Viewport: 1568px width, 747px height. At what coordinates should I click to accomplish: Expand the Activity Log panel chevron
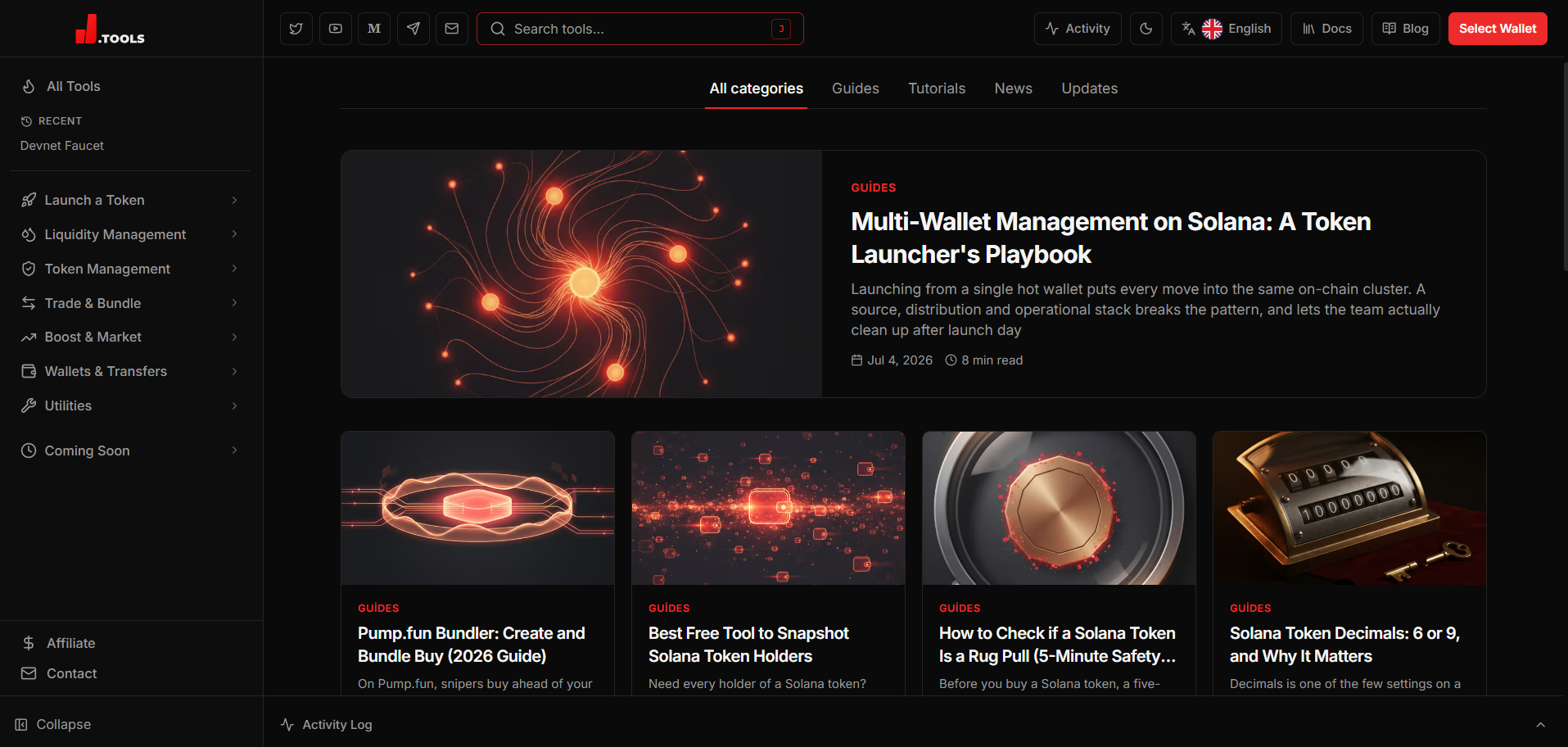coord(1540,725)
